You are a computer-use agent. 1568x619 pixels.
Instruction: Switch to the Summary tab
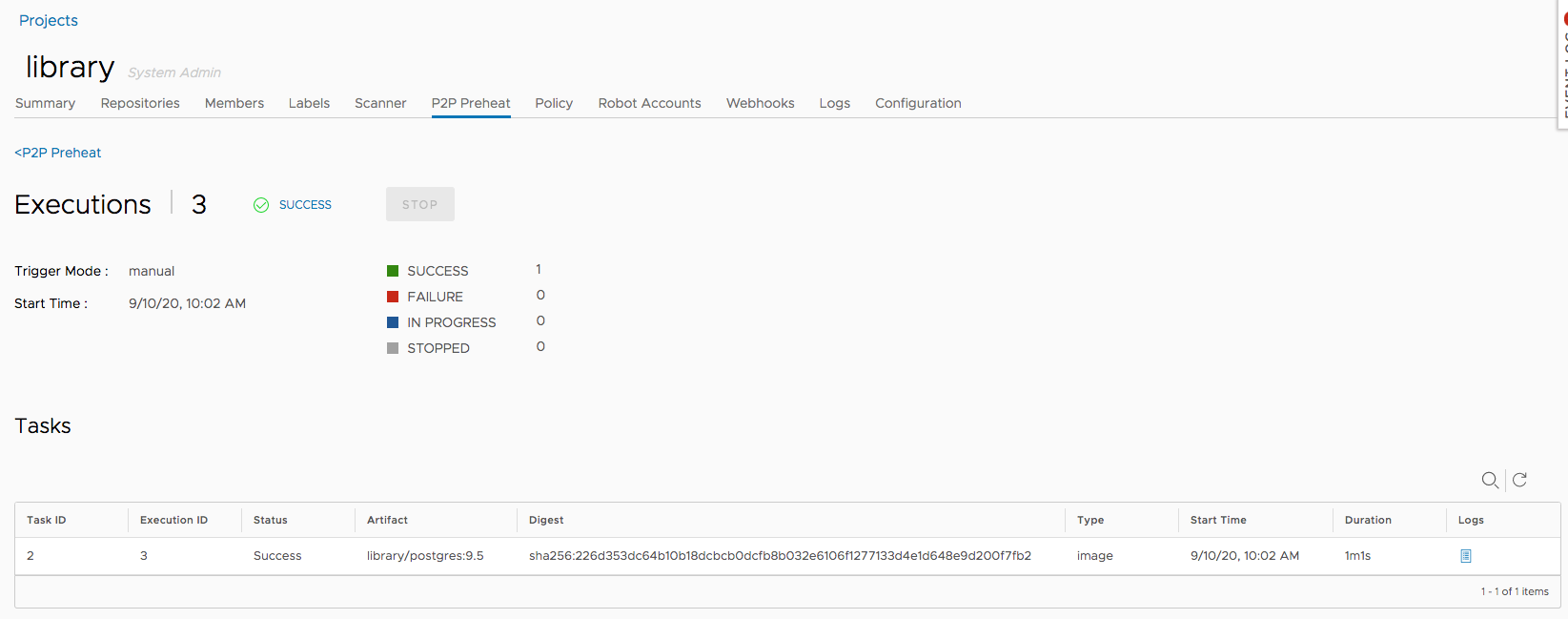[45, 103]
